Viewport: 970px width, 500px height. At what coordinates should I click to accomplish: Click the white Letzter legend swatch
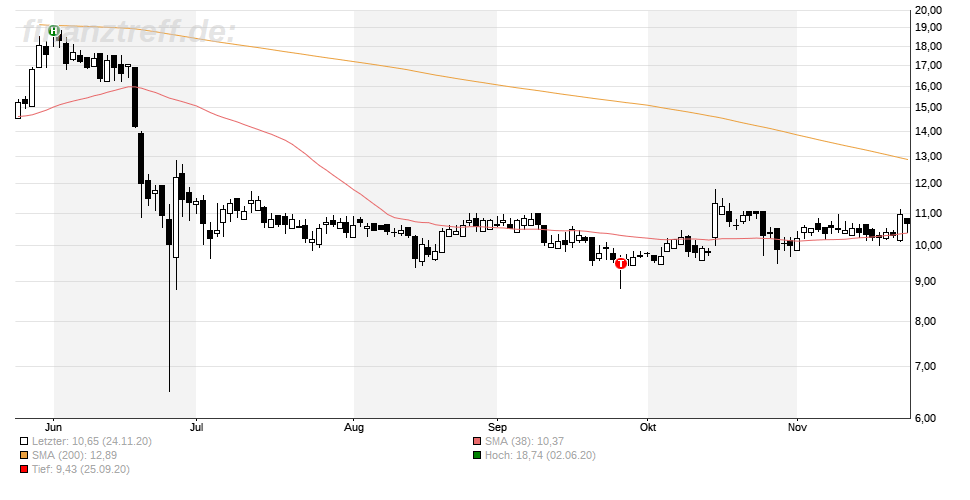click(24, 442)
